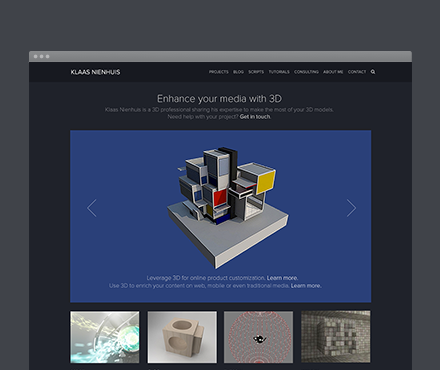The image size is (440, 370).
Task: Open the Blog menu item
Action: (x=238, y=72)
